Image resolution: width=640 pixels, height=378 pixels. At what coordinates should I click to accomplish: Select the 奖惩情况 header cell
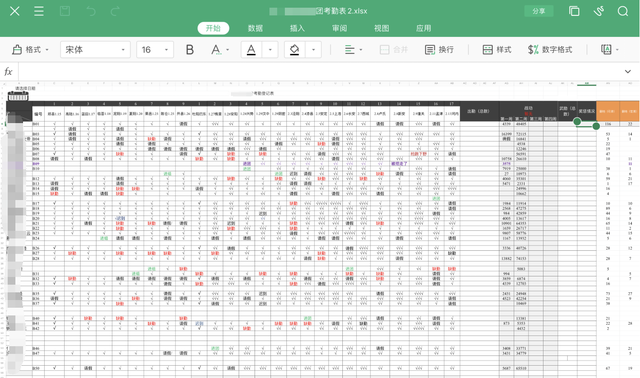point(587,111)
